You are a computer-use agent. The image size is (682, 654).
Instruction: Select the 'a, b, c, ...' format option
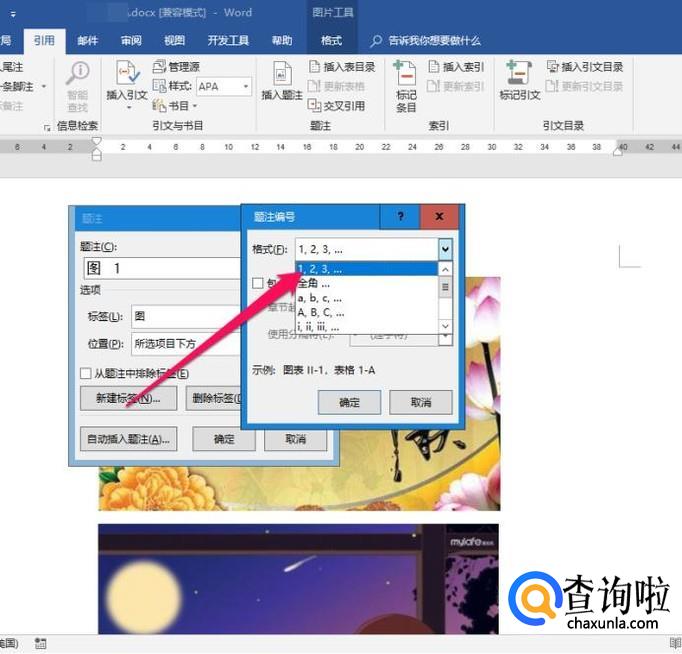click(367, 298)
